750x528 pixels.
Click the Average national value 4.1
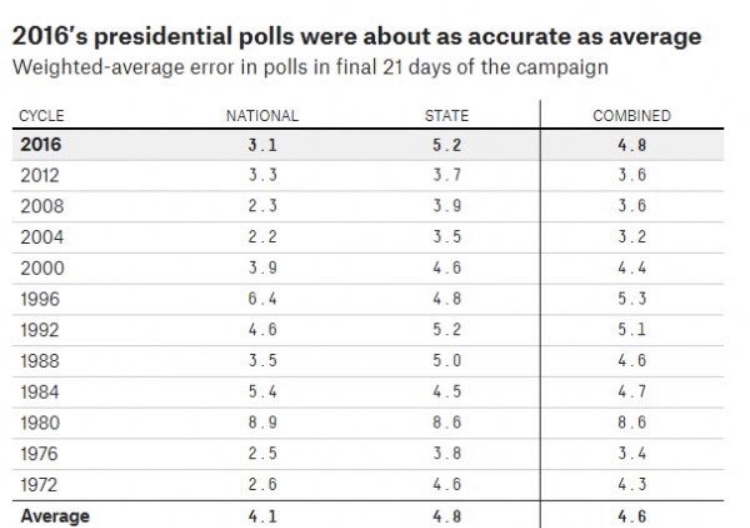pos(263,516)
